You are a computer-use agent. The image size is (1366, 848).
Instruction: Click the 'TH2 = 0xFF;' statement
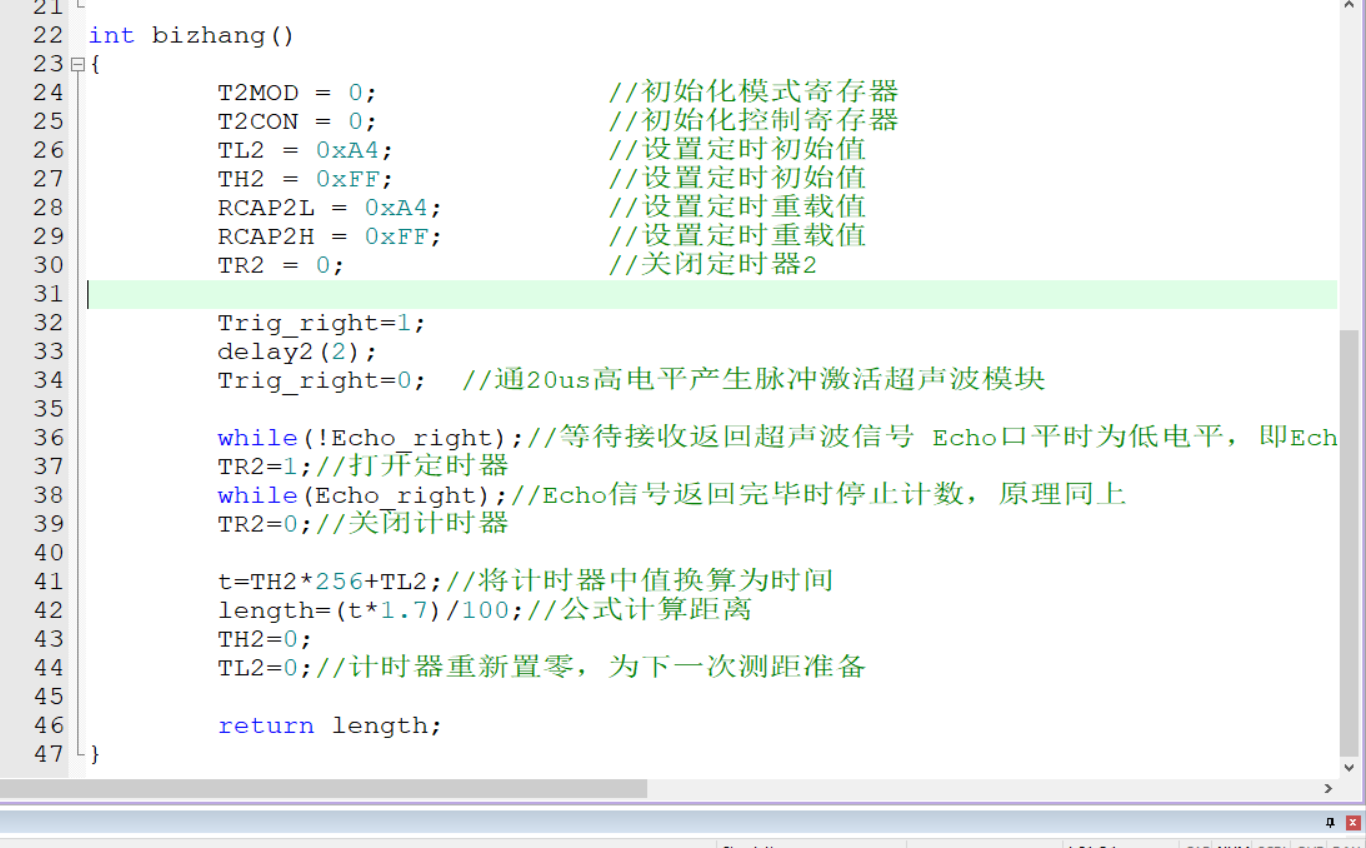(306, 180)
